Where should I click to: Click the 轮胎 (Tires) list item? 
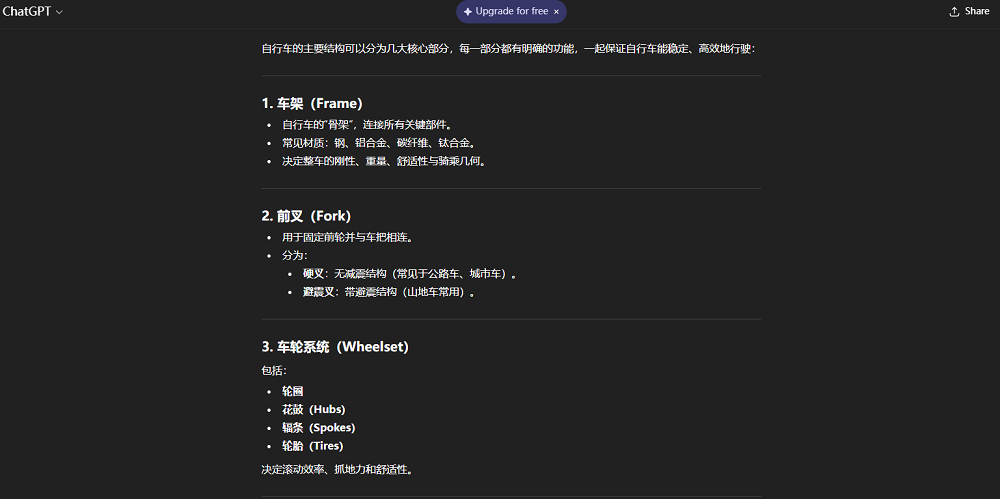coord(312,446)
